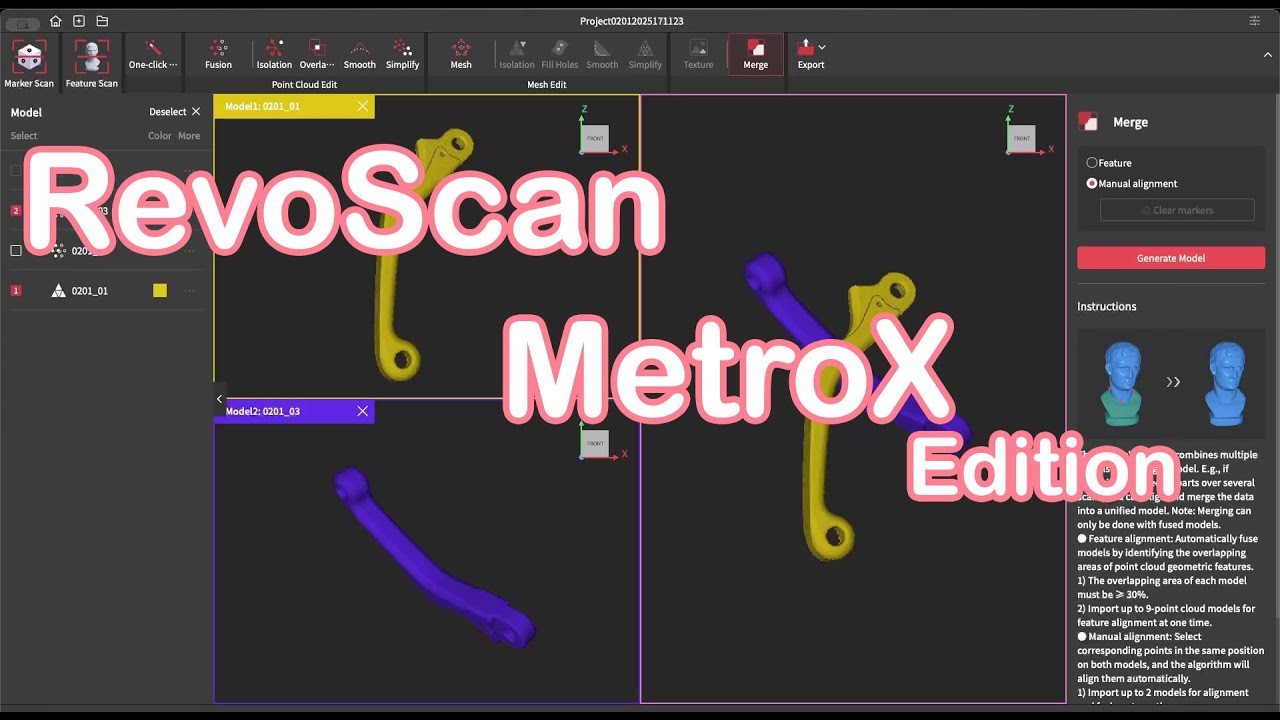Click the Instructions heading
Screen dimensions: 1280x720
pos(1107,306)
